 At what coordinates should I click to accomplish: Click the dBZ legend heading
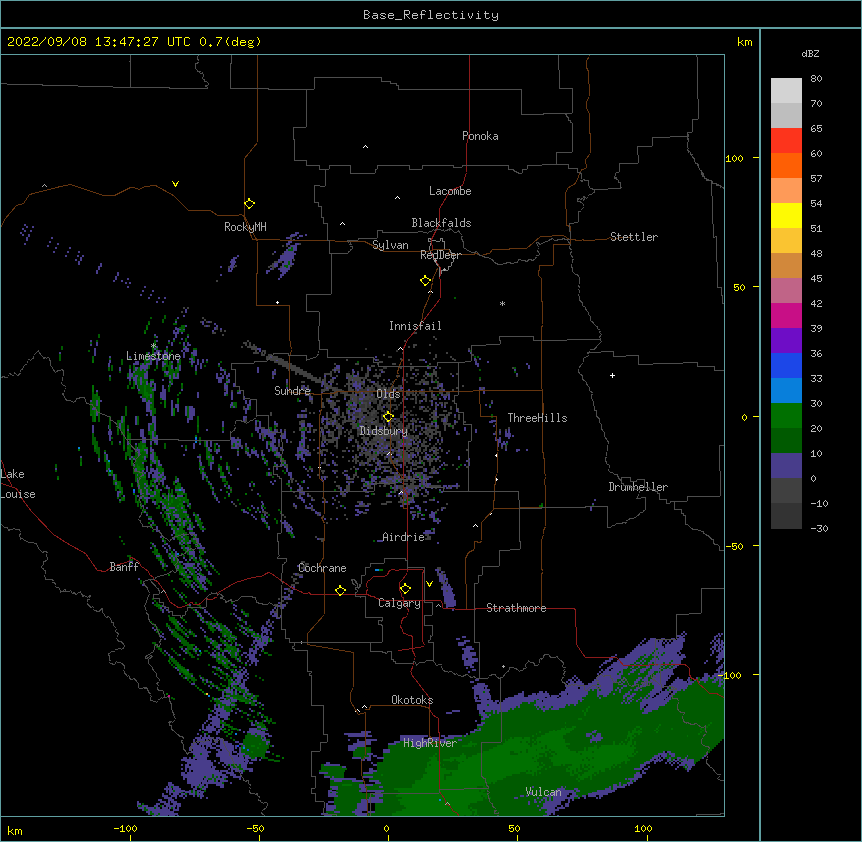pyautogui.click(x=810, y=53)
